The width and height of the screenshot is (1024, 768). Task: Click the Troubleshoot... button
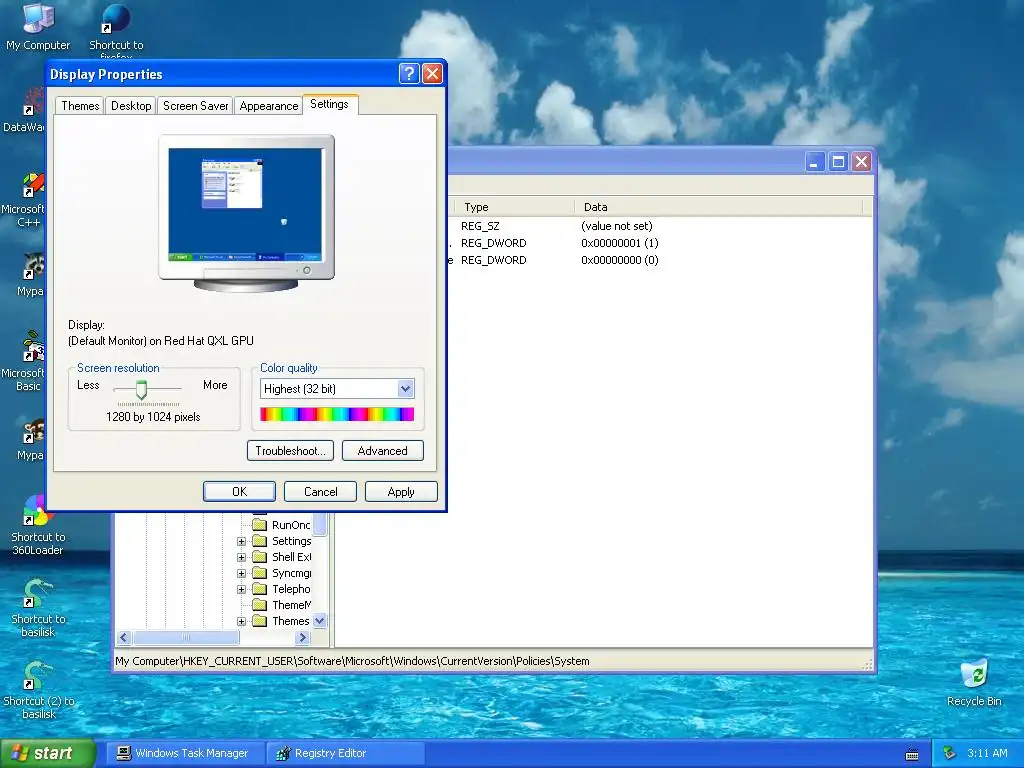(291, 451)
